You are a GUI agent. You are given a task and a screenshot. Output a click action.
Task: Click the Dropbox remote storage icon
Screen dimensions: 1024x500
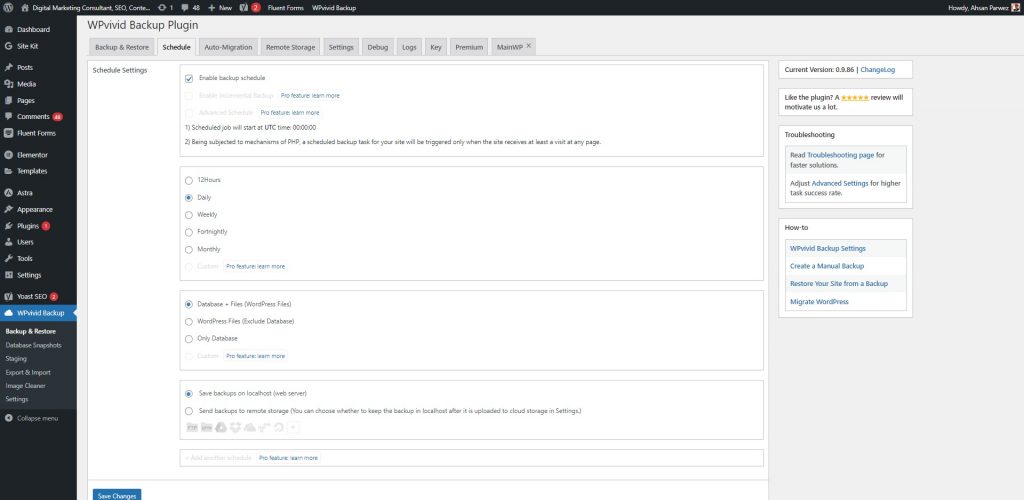pos(235,427)
